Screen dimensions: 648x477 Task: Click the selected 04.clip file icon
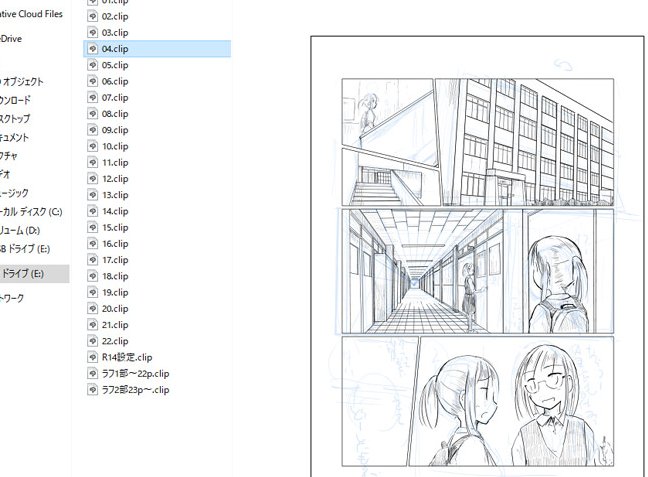tap(93, 49)
